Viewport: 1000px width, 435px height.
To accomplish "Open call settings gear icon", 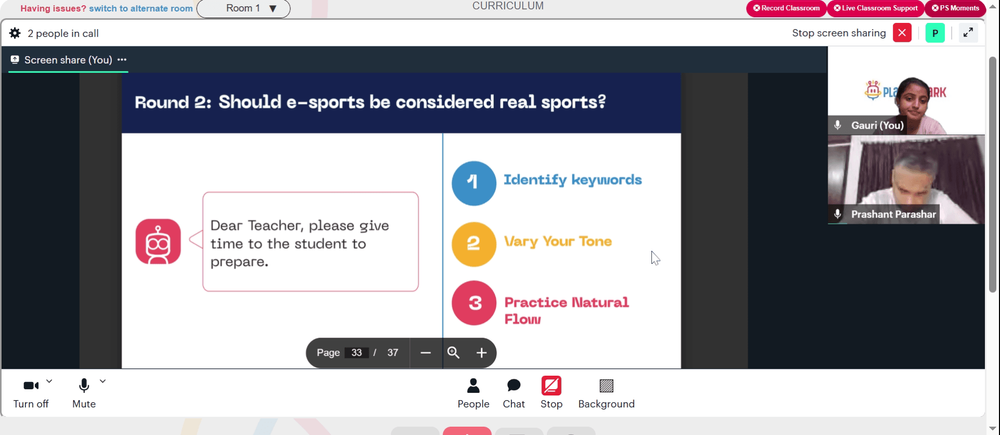I will click(15, 33).
